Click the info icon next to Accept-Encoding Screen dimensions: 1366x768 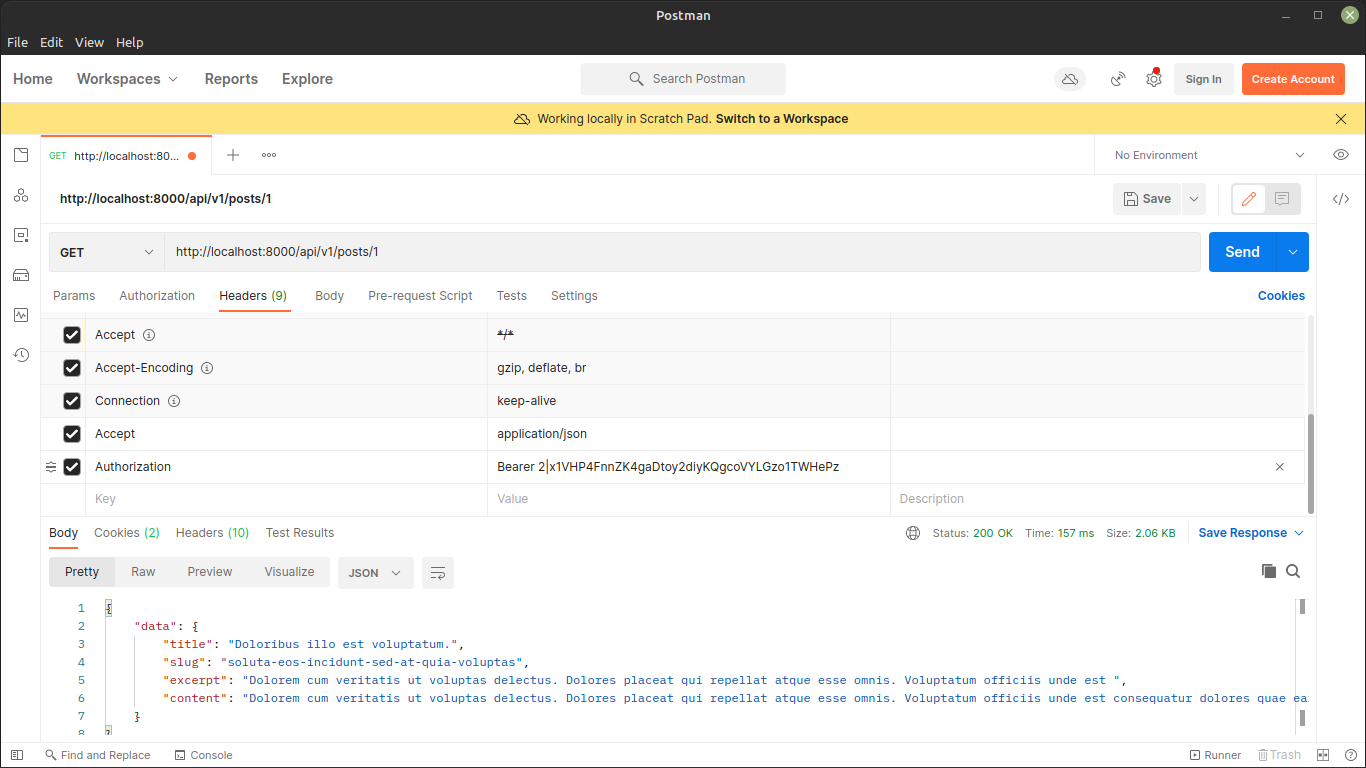207,368
